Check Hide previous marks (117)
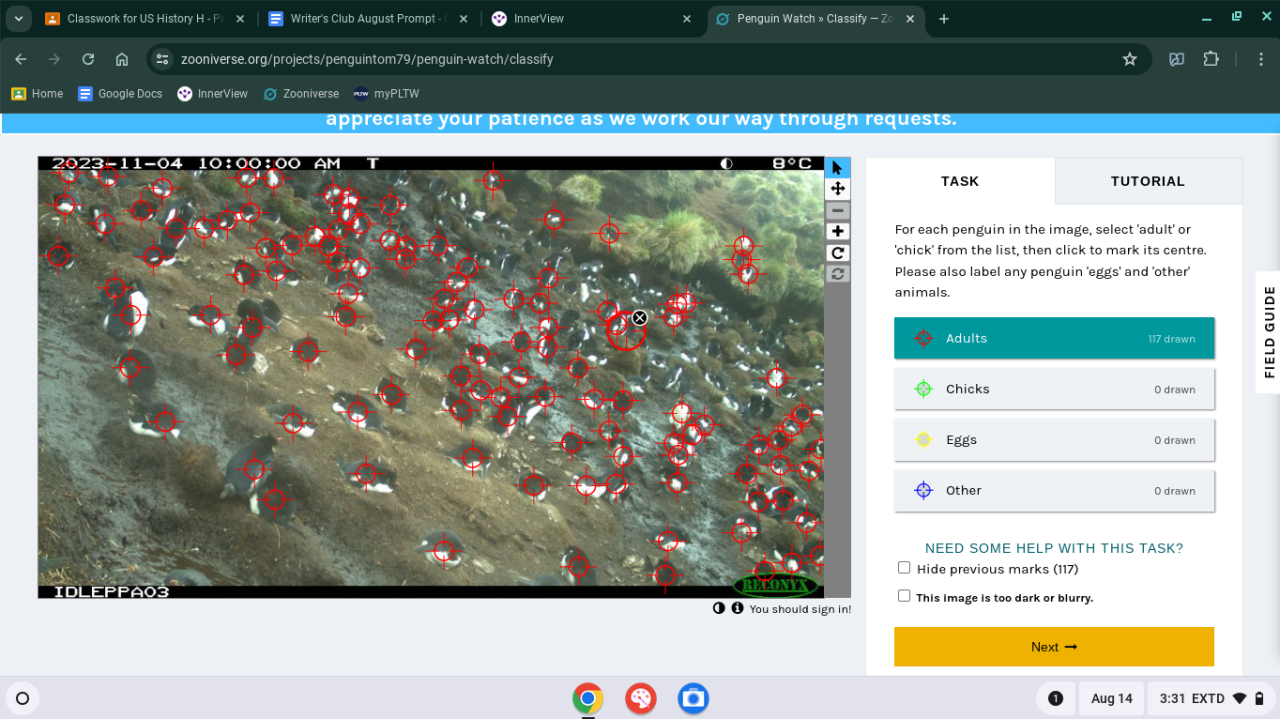Viewport: 1280px width, 719px height. pos(904,568)
